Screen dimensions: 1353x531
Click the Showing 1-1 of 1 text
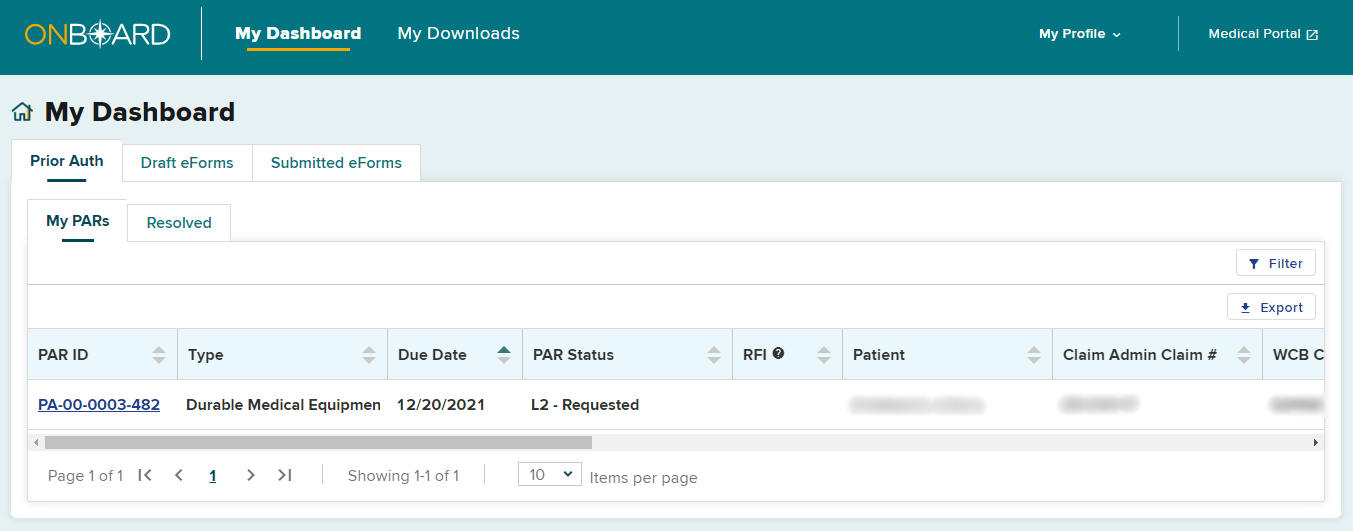click(403, 476)
